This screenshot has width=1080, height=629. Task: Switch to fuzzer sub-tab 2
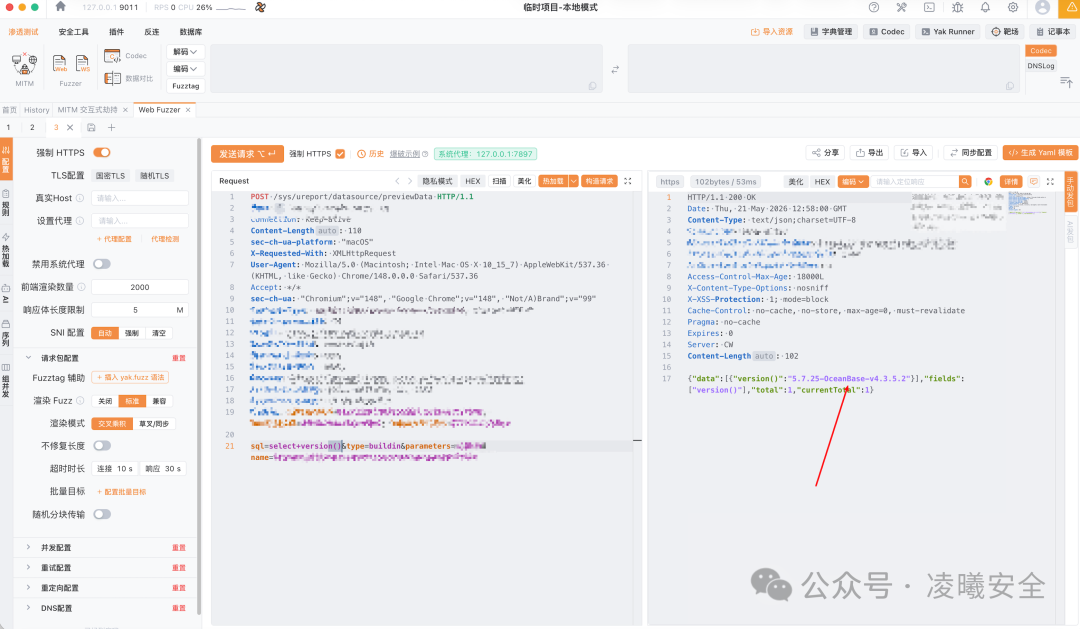pyautogui.click(x=32, y=127)
